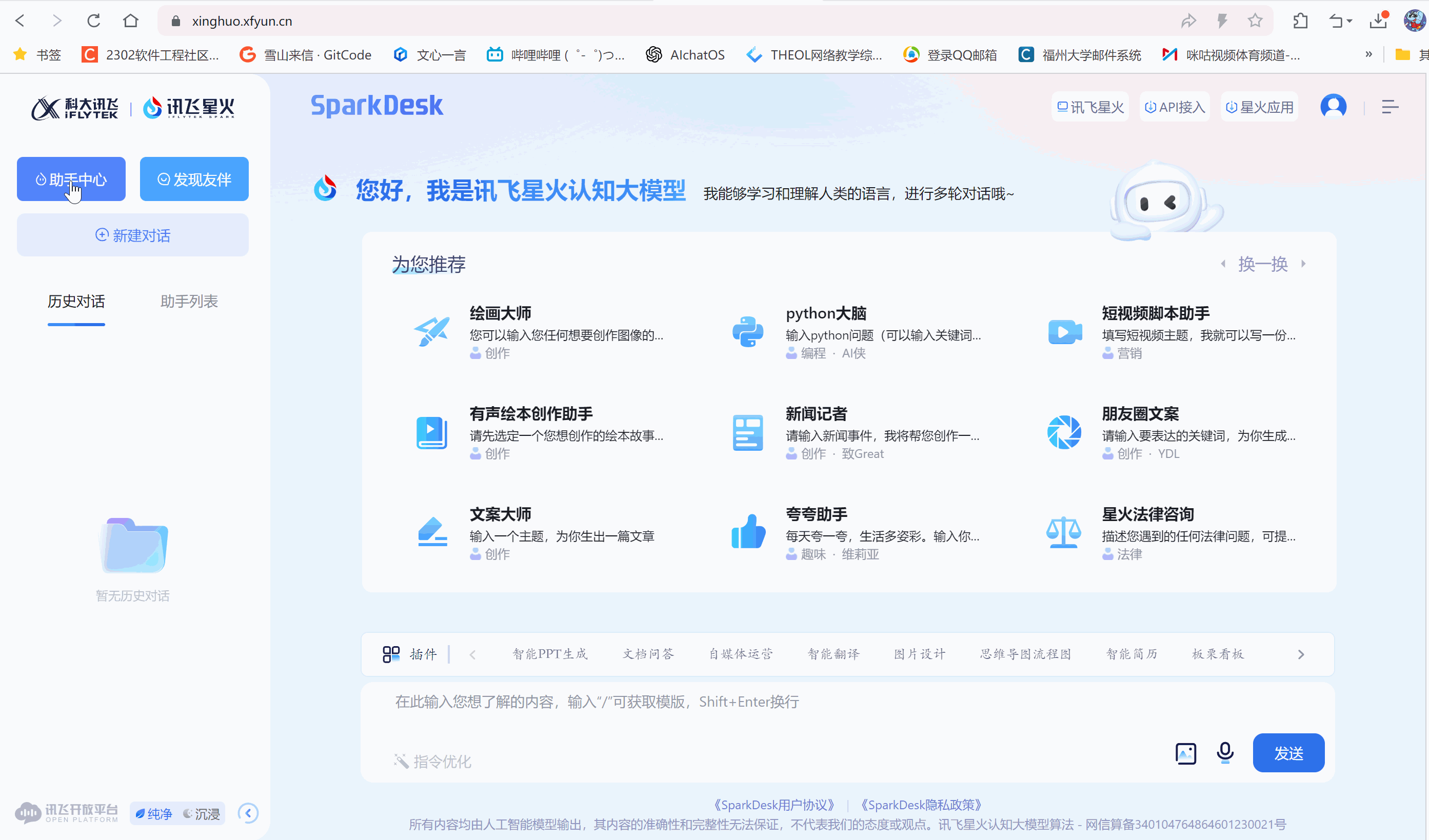Switch to 沉浸 mode

[x=201, y=814]
